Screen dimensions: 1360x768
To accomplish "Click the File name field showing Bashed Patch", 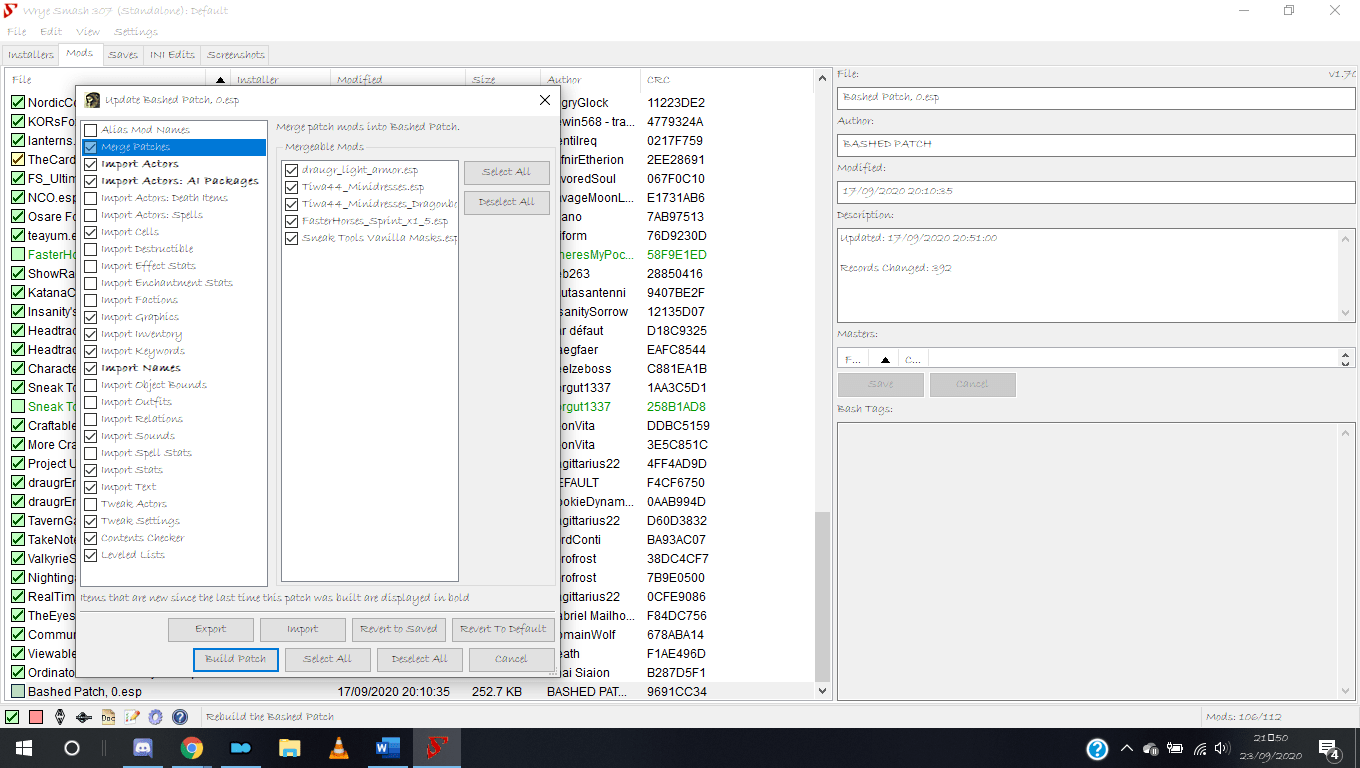I will [1095, 97].
